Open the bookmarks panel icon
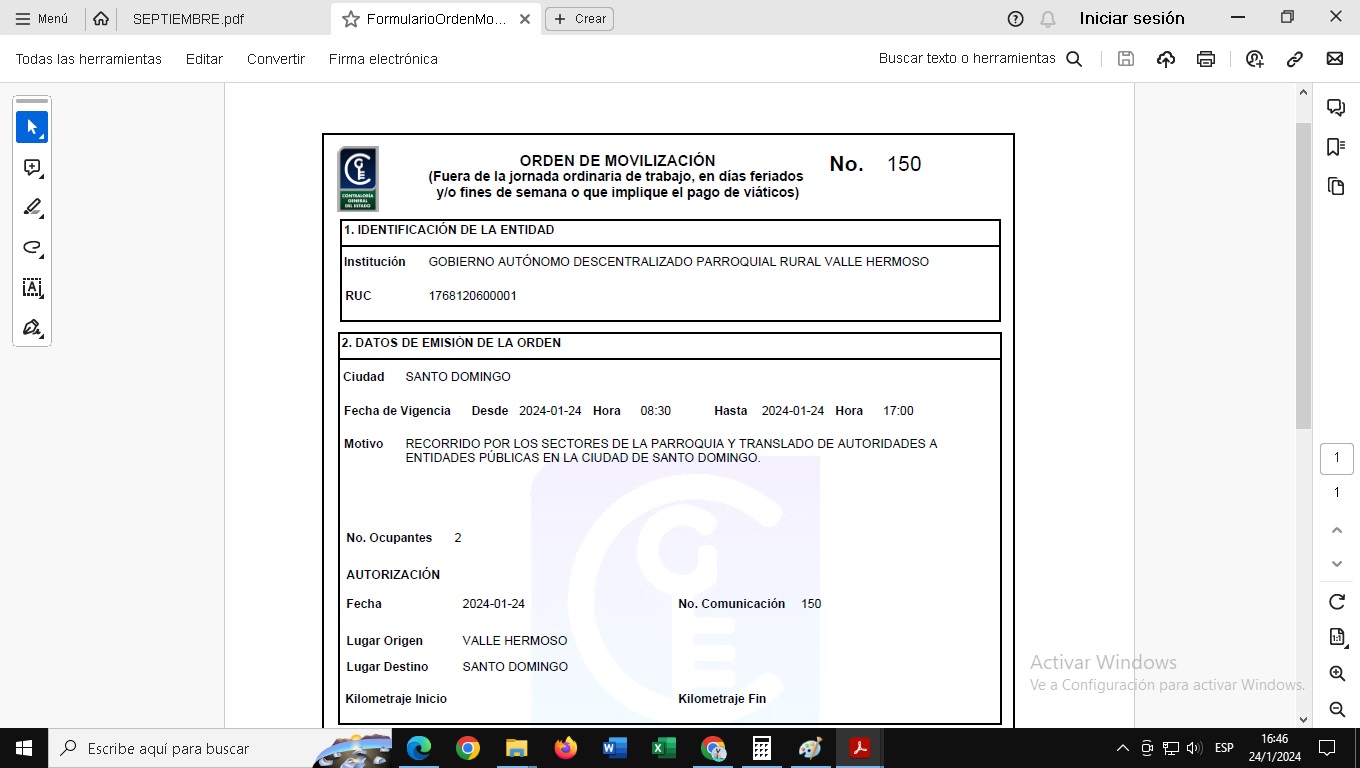This screenshot has width=1360, height=768. coord(1335,147)
